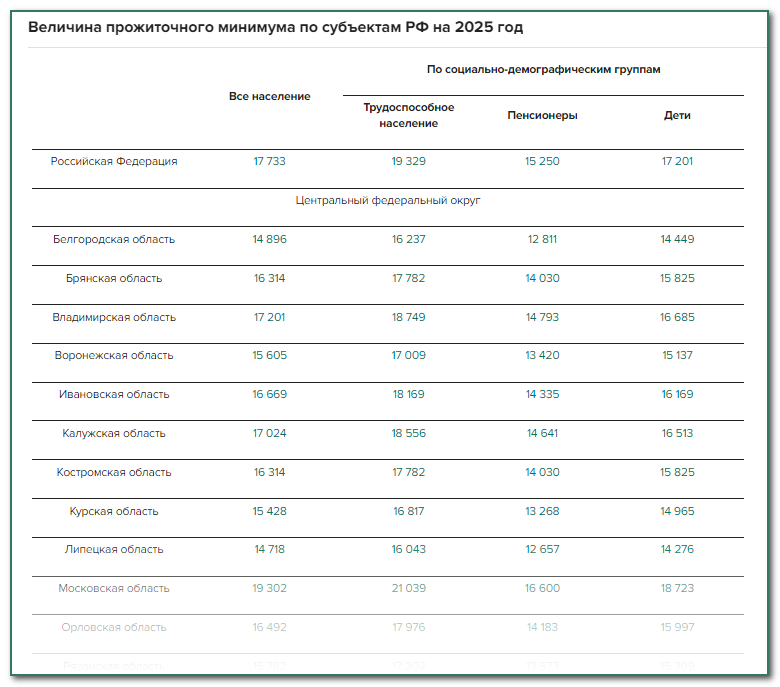
Task: Click the "По социально-демографическим группам" header
Action: tap(543, 70)
